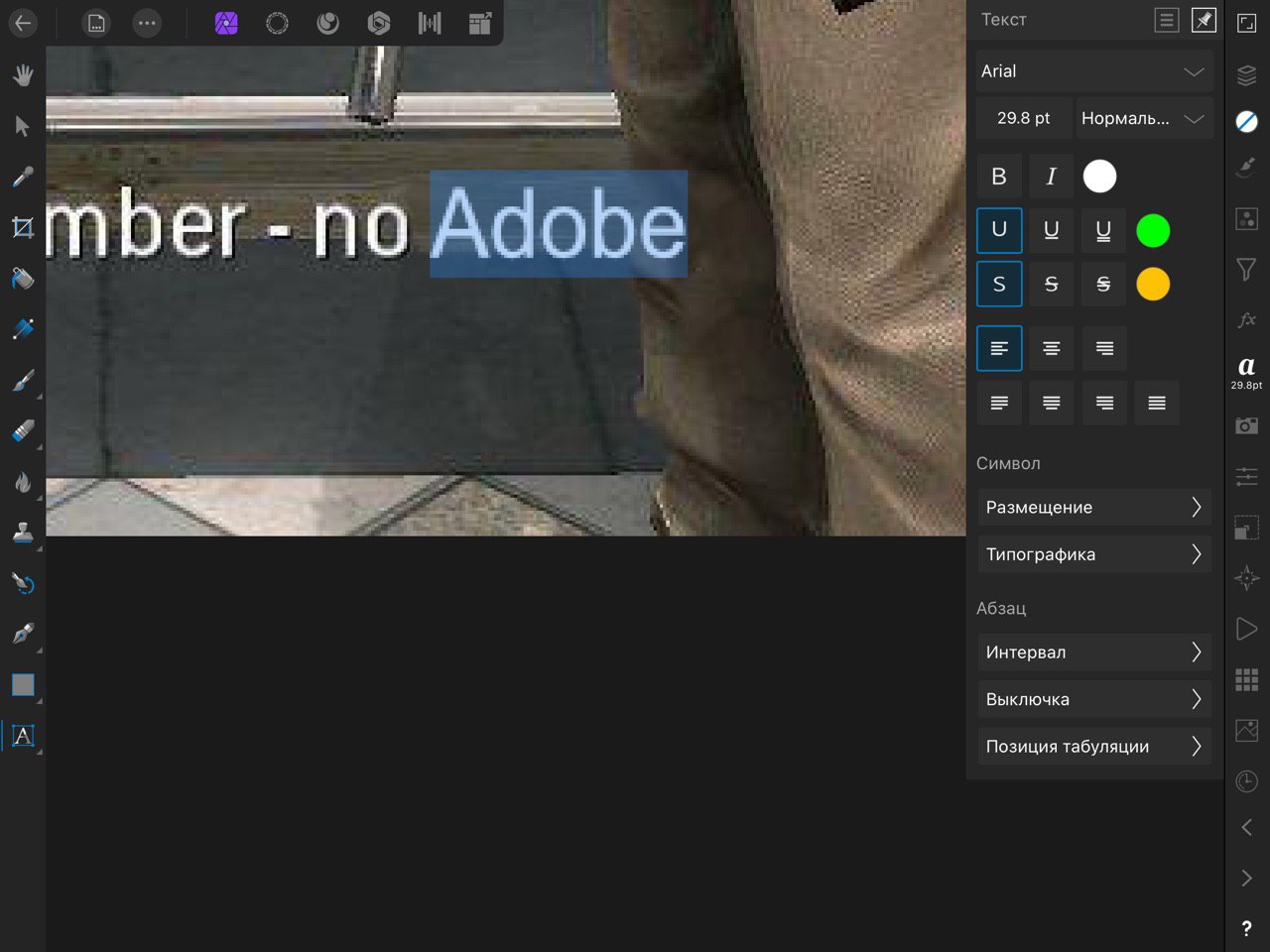
Task: Select the Artistic Text tool
Action: (23, 736)
